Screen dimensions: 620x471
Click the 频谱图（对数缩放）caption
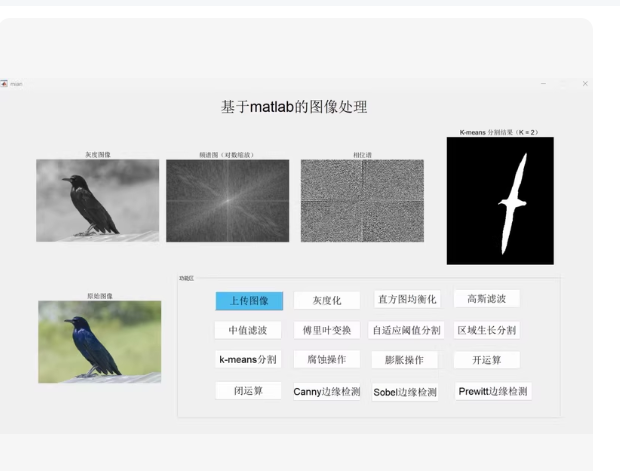227,155
